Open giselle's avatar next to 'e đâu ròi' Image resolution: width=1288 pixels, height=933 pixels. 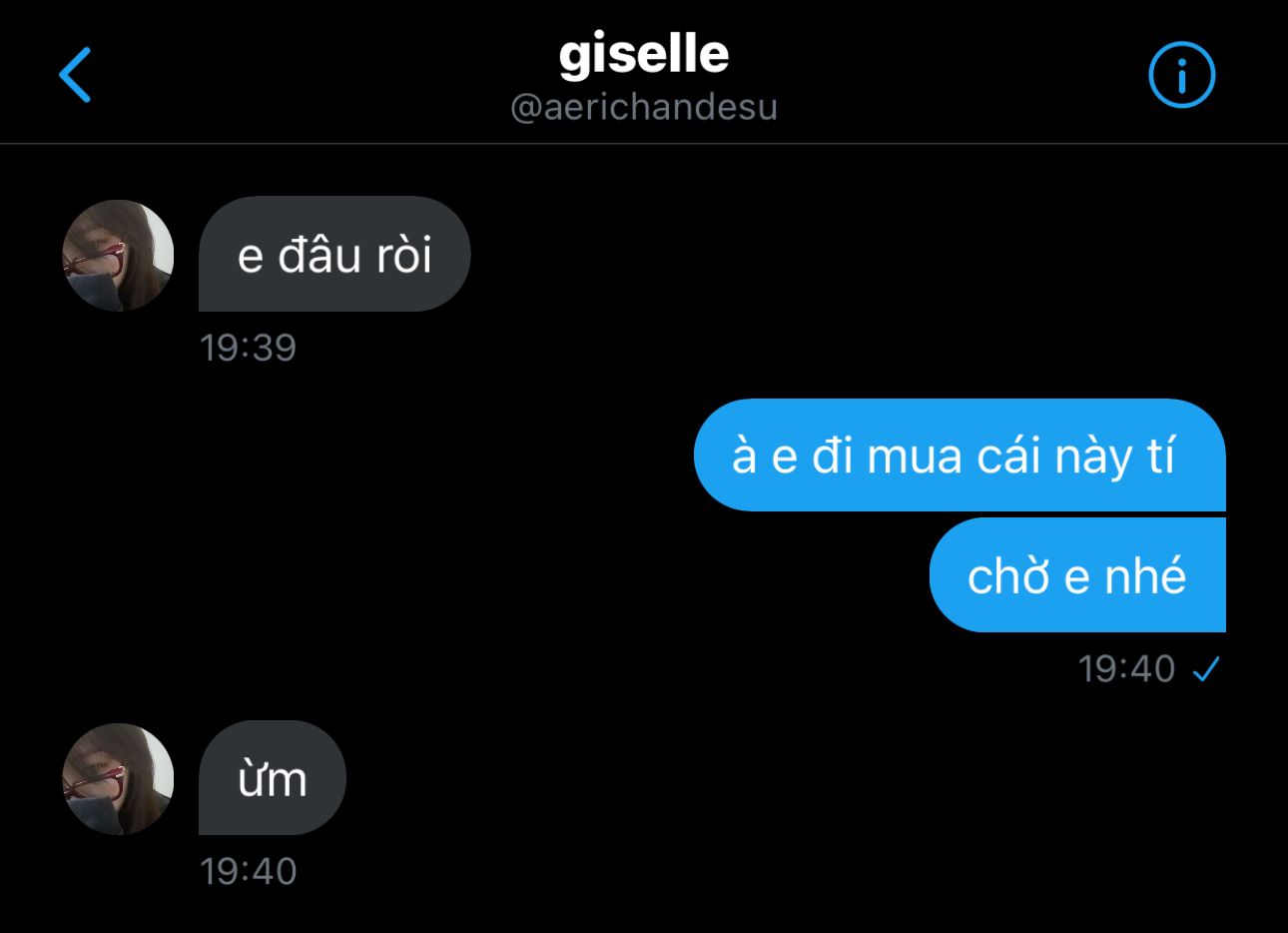[x=118, y=255]
